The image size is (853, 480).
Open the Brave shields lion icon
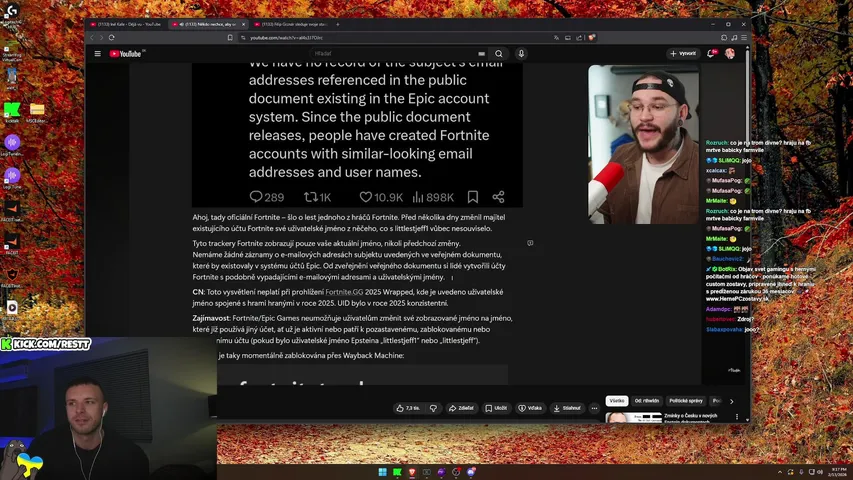coord(591,38)
